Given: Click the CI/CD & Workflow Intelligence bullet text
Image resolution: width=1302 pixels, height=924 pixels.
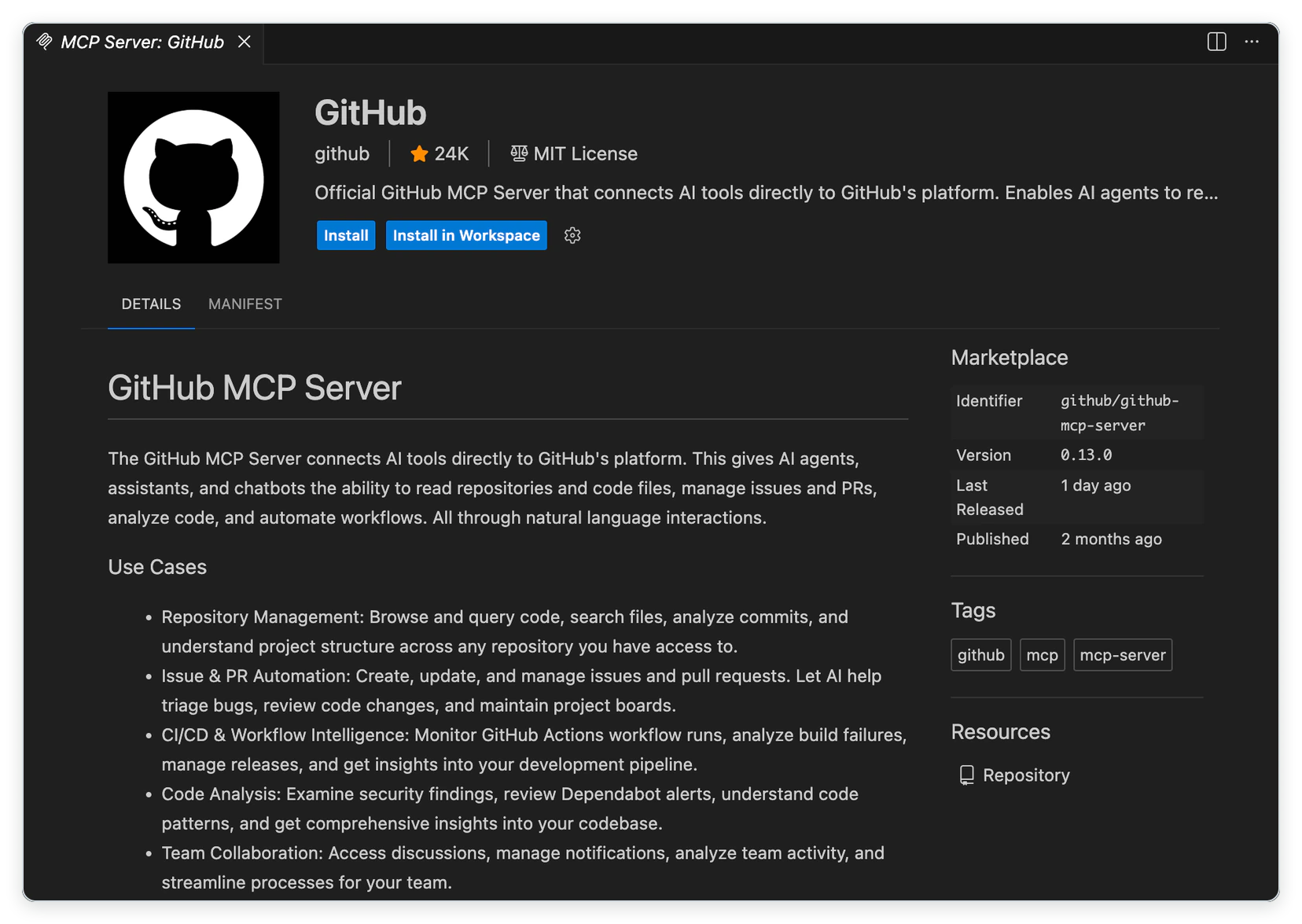Looking at the screenshot, I should 535,749.
